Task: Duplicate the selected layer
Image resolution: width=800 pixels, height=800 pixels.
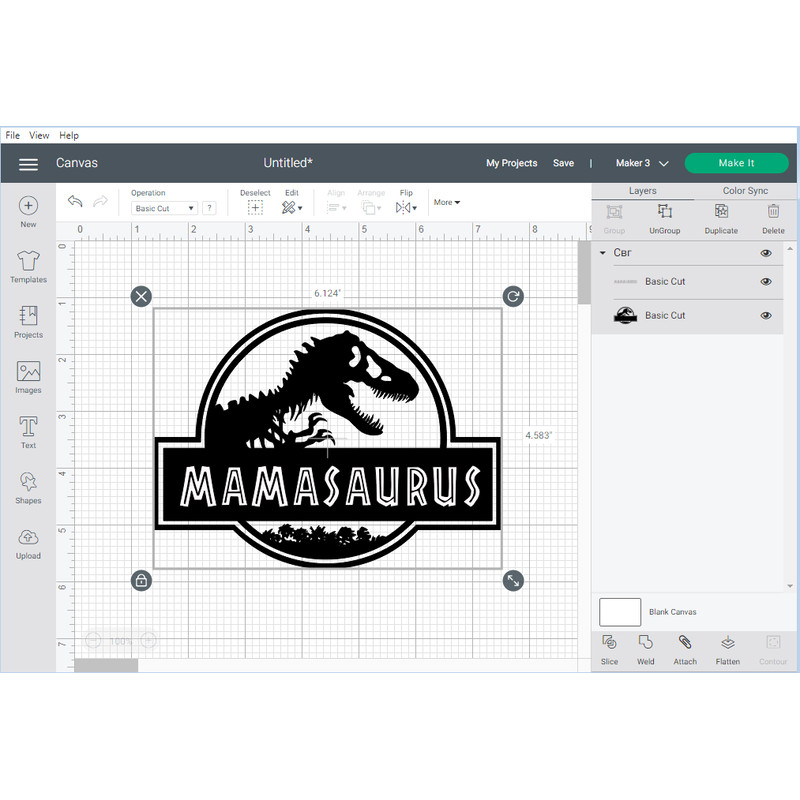Action: [x=721, y=218]
